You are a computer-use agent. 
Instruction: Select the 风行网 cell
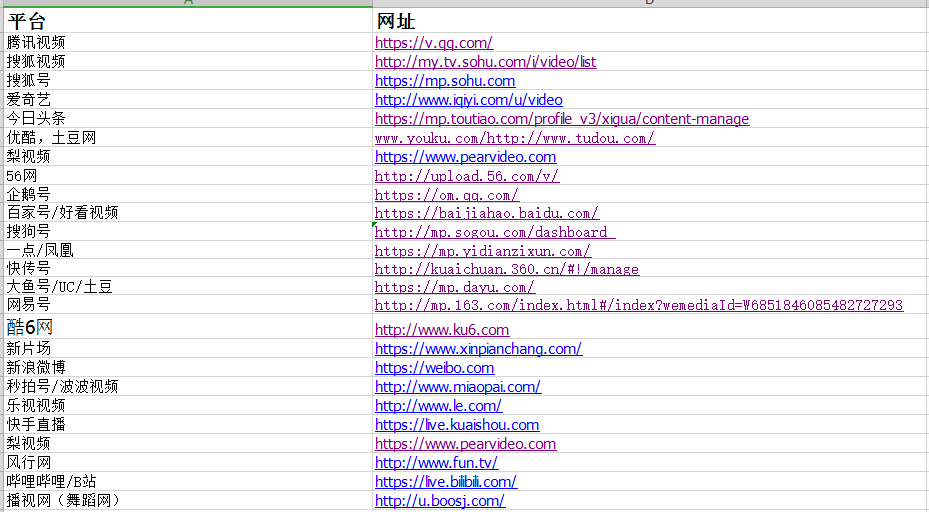pos(188,462)
